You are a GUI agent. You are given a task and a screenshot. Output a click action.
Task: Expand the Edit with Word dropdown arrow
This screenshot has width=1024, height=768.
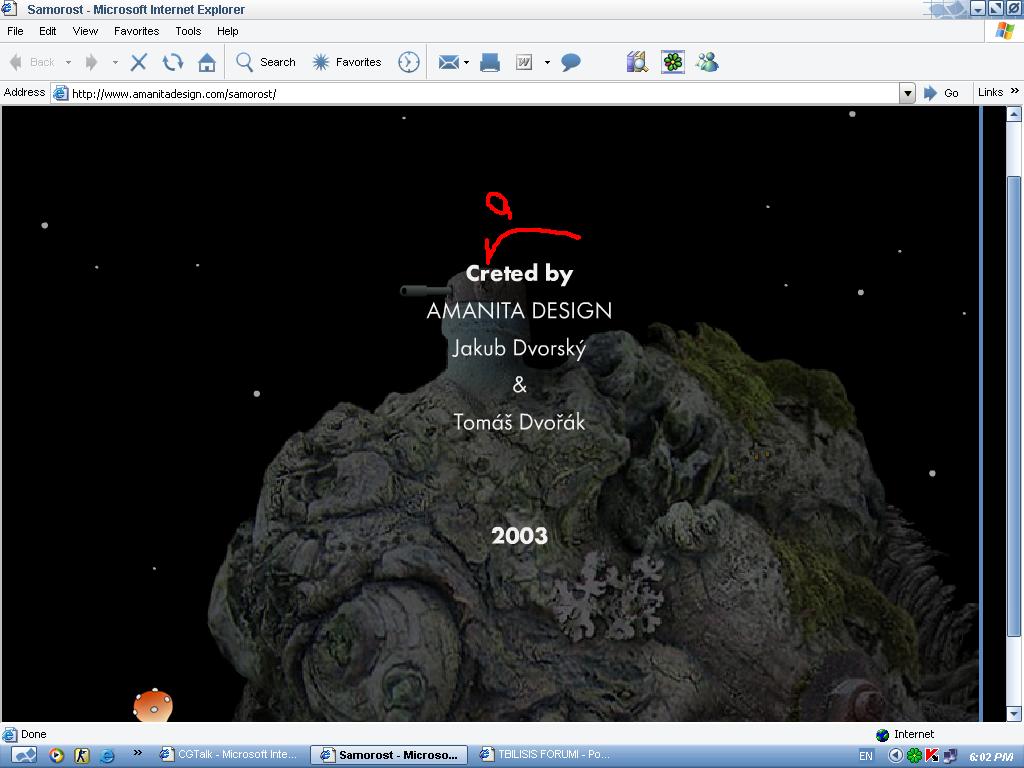click(547, 62)
